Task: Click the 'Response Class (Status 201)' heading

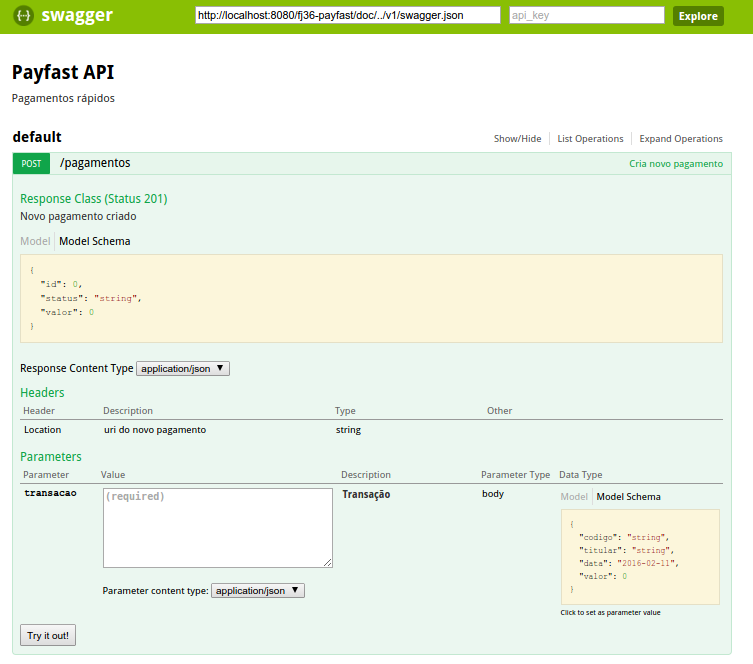Action: coord(94,198)
